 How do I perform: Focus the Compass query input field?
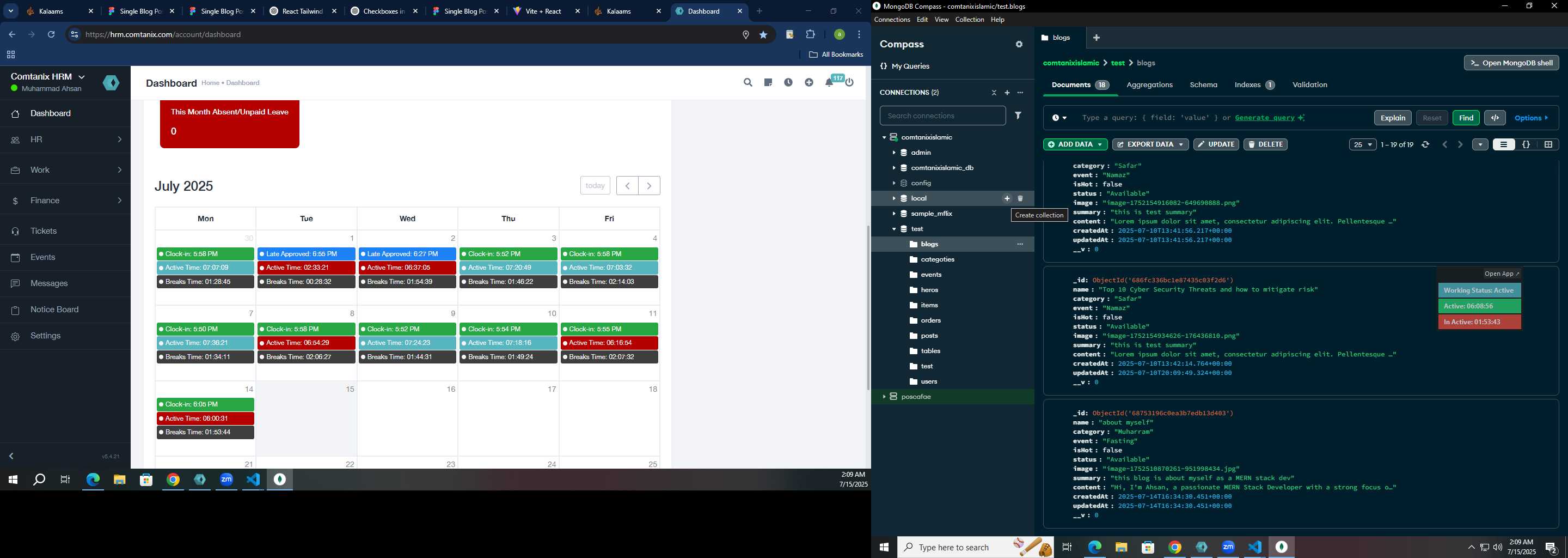coord(1222,118)
